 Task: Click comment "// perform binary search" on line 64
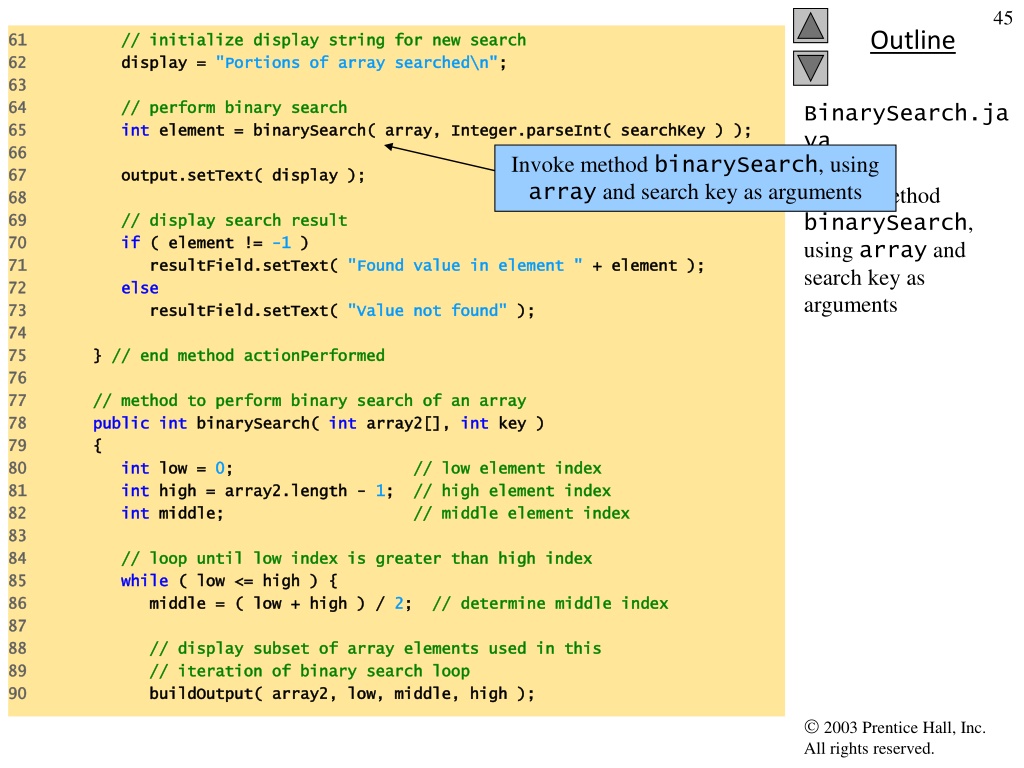click(x=234, y=108)
